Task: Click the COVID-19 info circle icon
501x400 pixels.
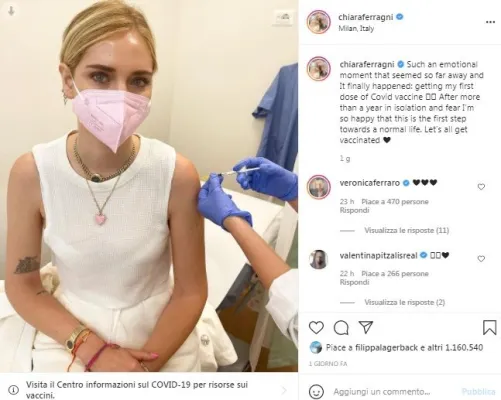Action: [13, 389]
